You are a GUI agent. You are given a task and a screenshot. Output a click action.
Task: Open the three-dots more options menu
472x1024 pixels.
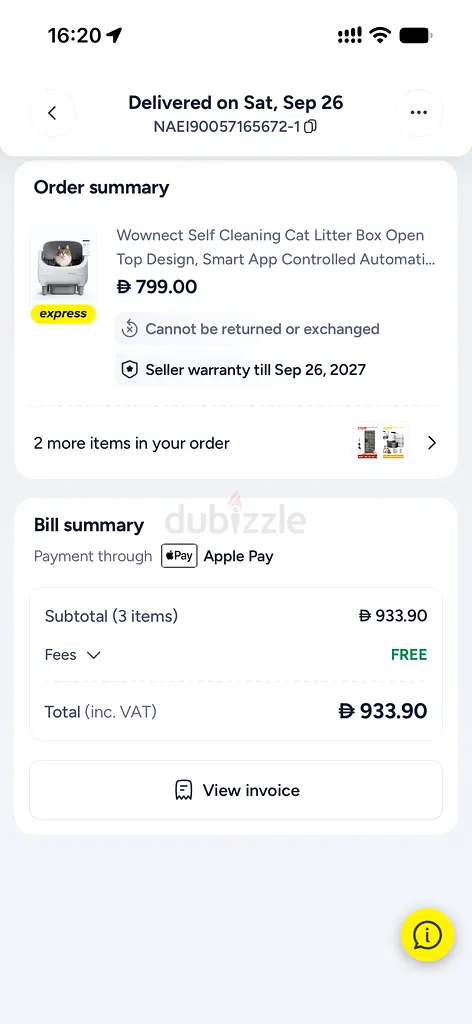coord(418,113)
